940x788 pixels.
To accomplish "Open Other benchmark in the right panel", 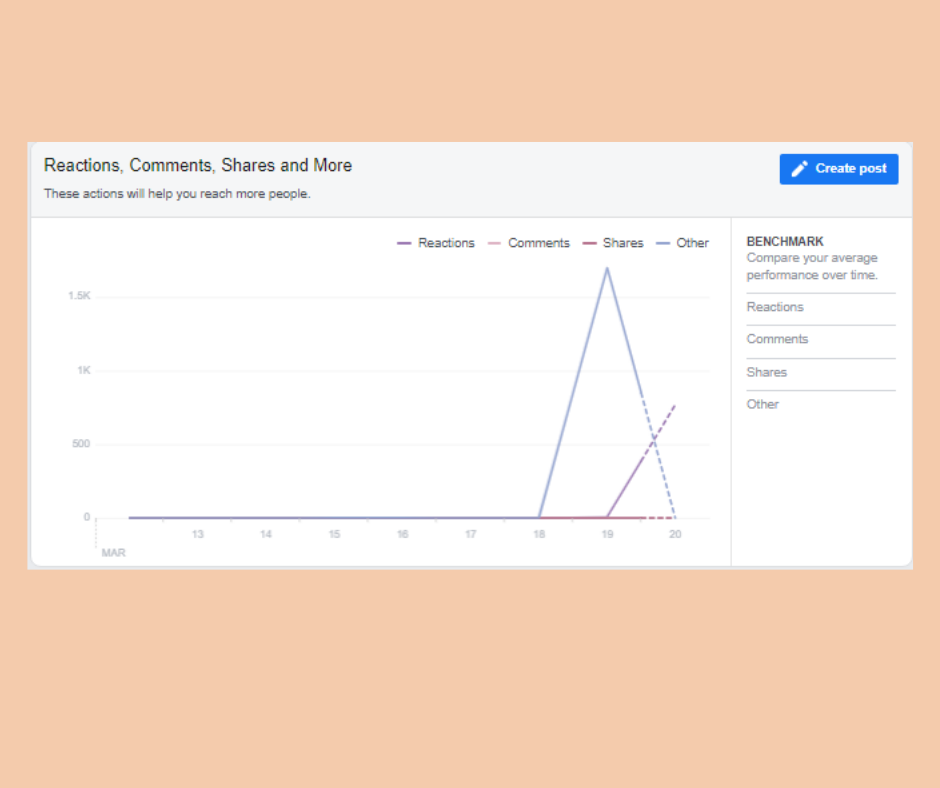I will 763,404.
